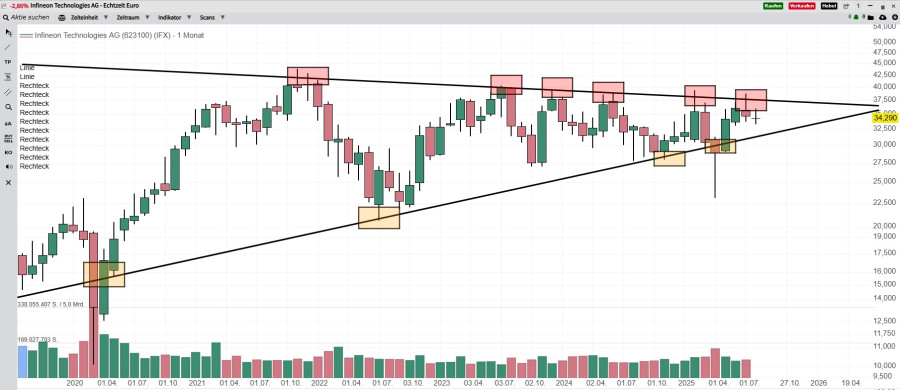Toggle the green alarm bell
The width and height of the screenshot is (900, 390).
pos(856,18)
